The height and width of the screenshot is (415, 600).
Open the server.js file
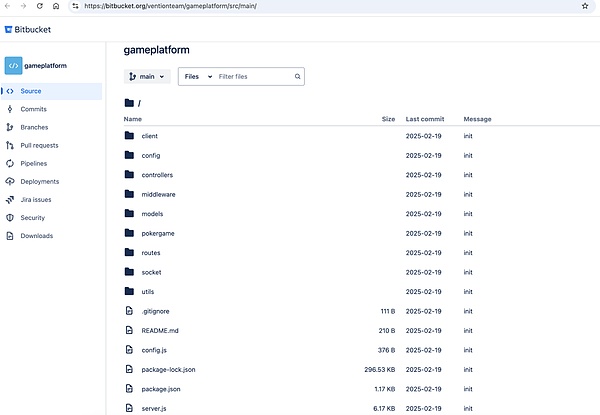pyautogui.click(x=154, y=408)
